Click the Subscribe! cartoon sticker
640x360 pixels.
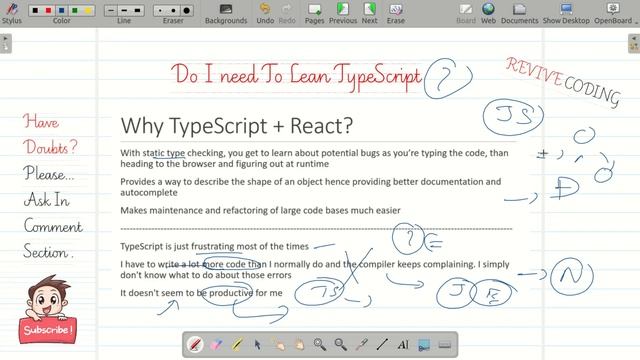47,309
